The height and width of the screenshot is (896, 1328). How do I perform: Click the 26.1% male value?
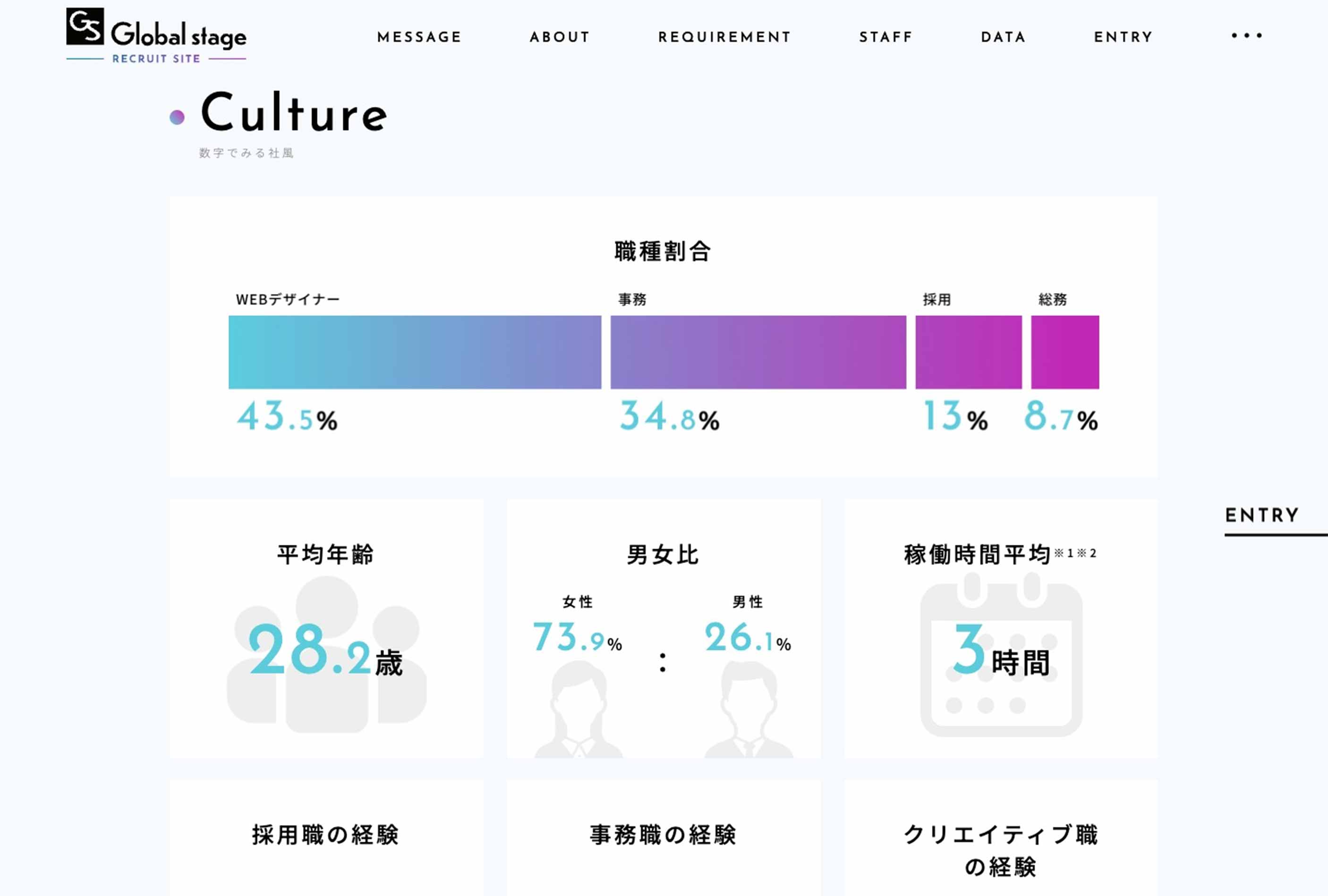[748, 637]
